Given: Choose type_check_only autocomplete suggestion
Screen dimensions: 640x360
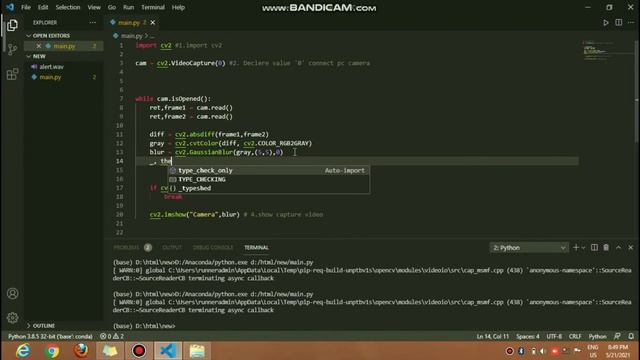Looking at the screenshot, I should pyautogui.click(x=269, y=171).
